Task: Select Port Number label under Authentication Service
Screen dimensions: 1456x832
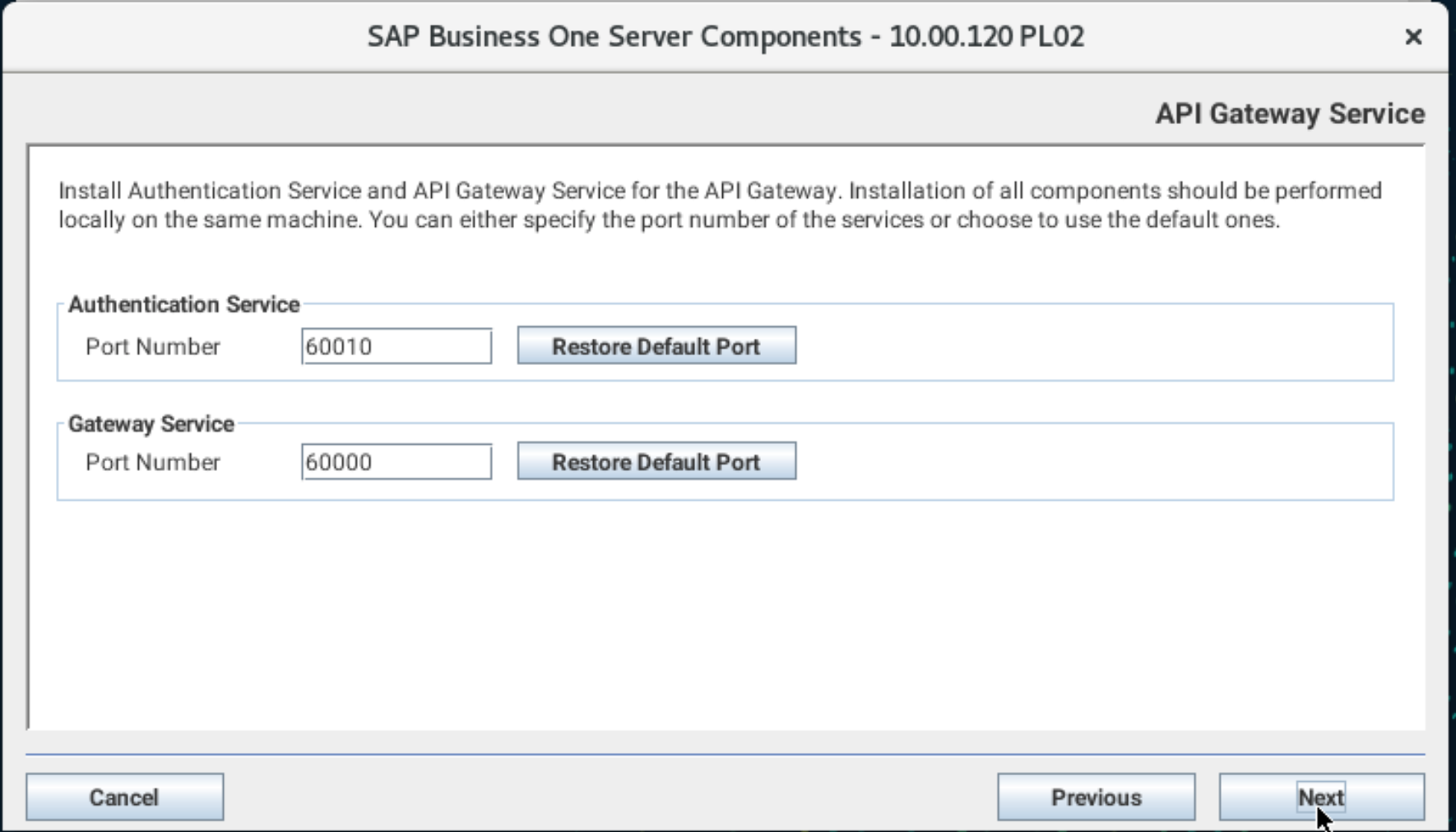Action: point(153,347)
